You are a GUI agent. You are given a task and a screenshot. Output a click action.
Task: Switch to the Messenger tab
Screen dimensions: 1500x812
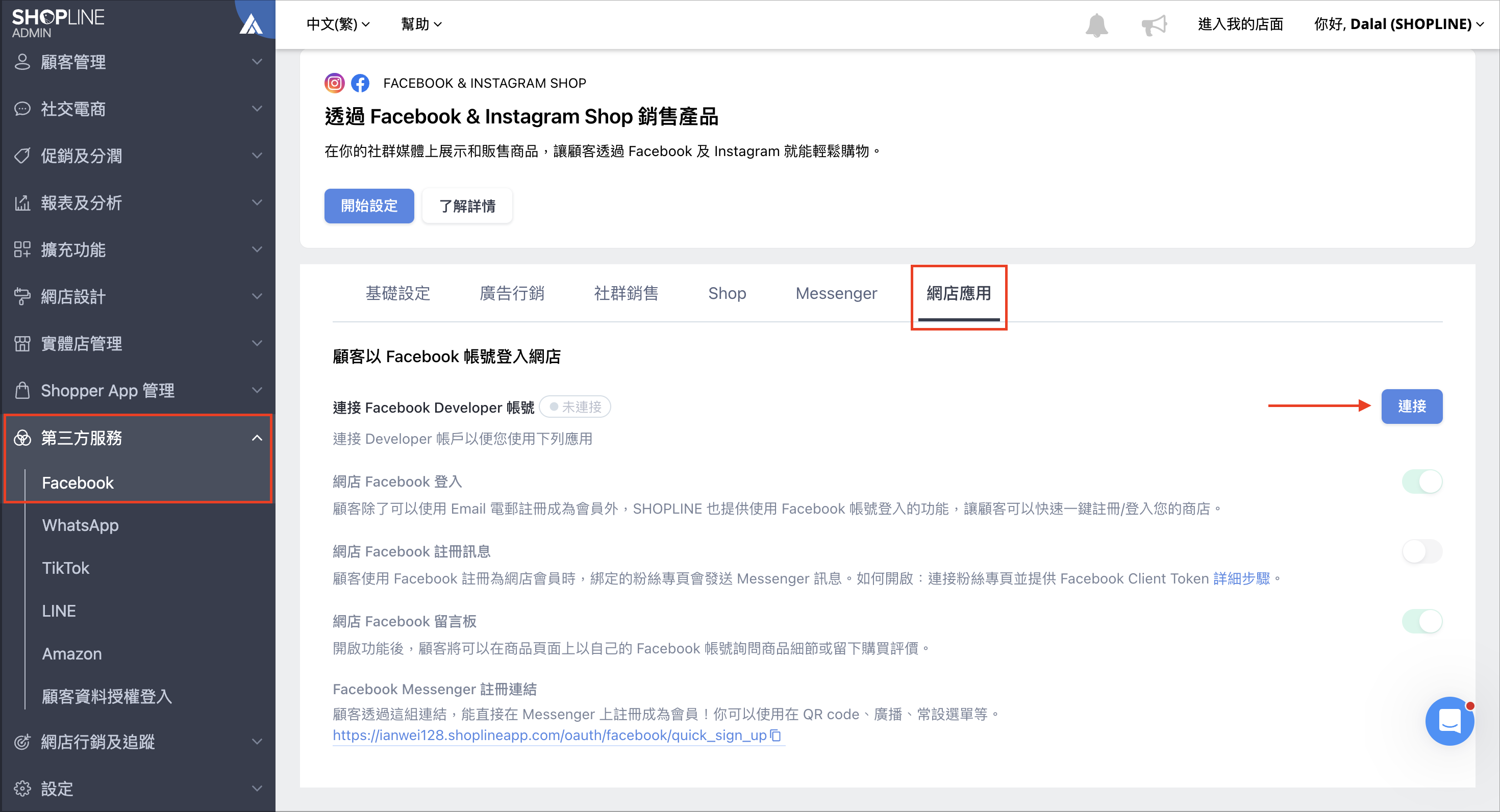[836, 293]
